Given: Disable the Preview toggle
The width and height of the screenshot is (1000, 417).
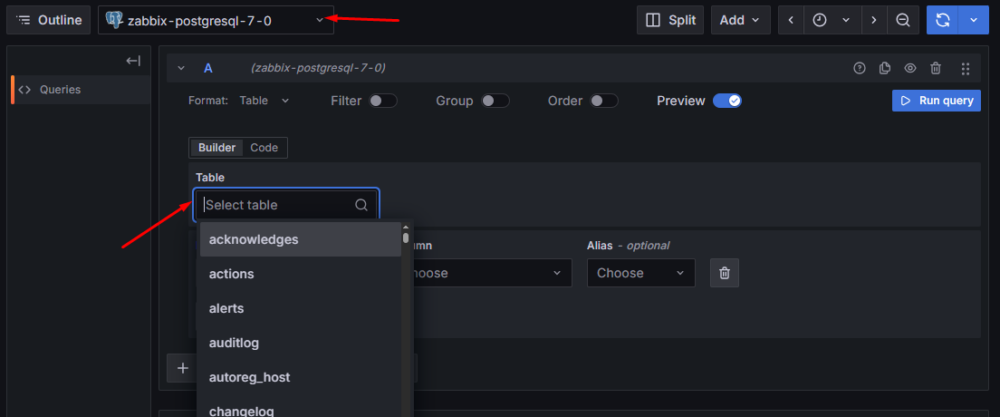Looking at the screenshot, I should coord(727,101).
